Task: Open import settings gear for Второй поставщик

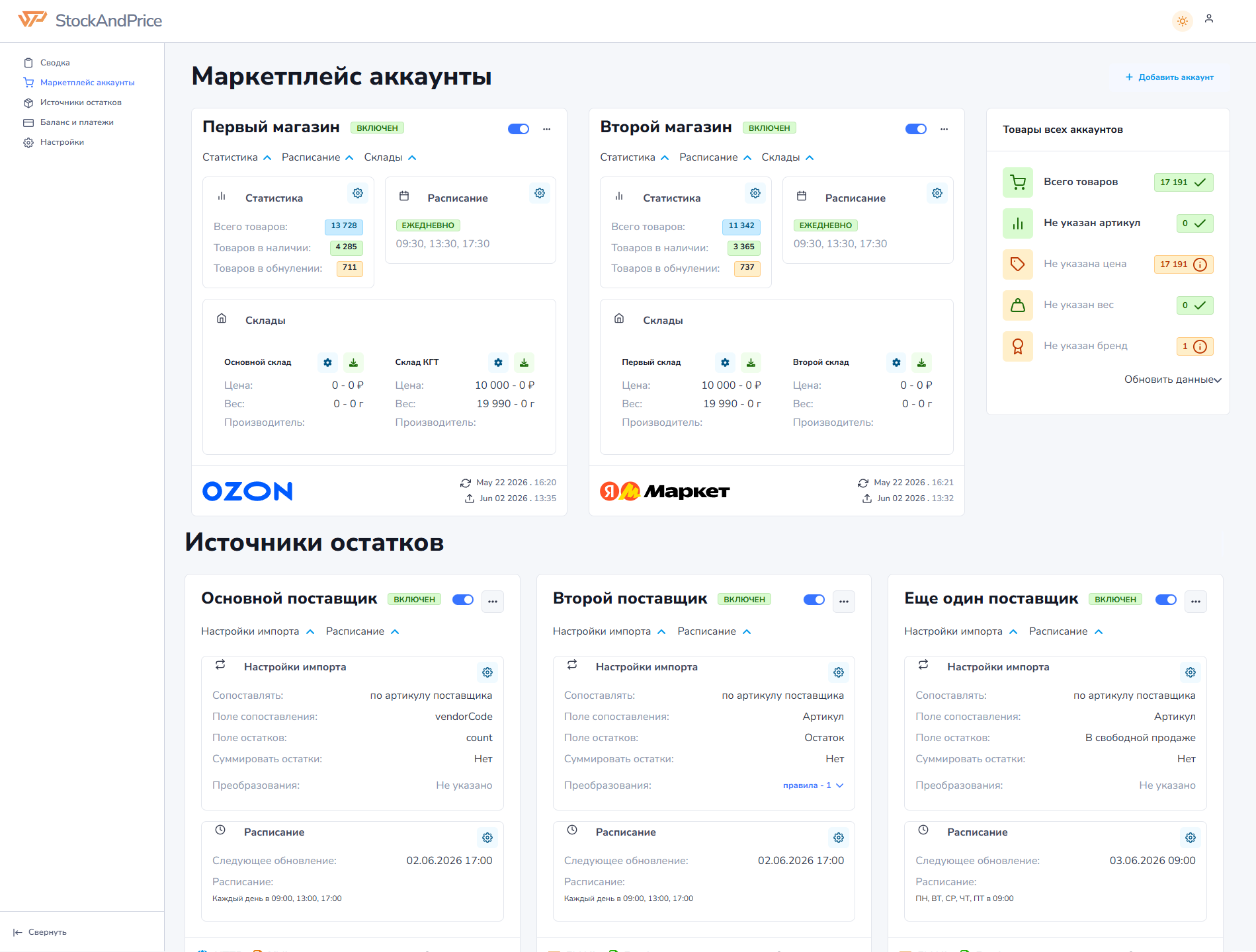Action: coord(839,672)
